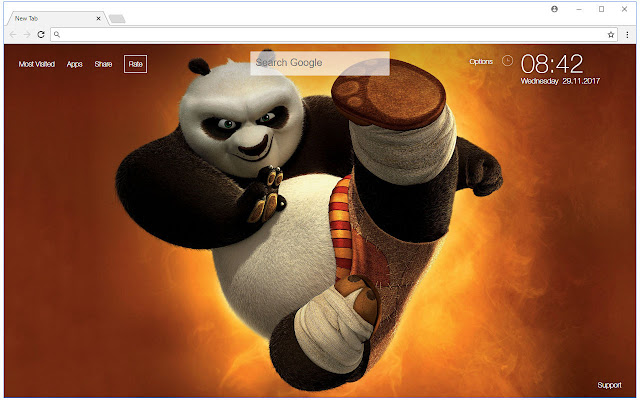Viewport: 640px width, 400px height.
Task: Open the Chrome profile account icon
Action: 554,9
